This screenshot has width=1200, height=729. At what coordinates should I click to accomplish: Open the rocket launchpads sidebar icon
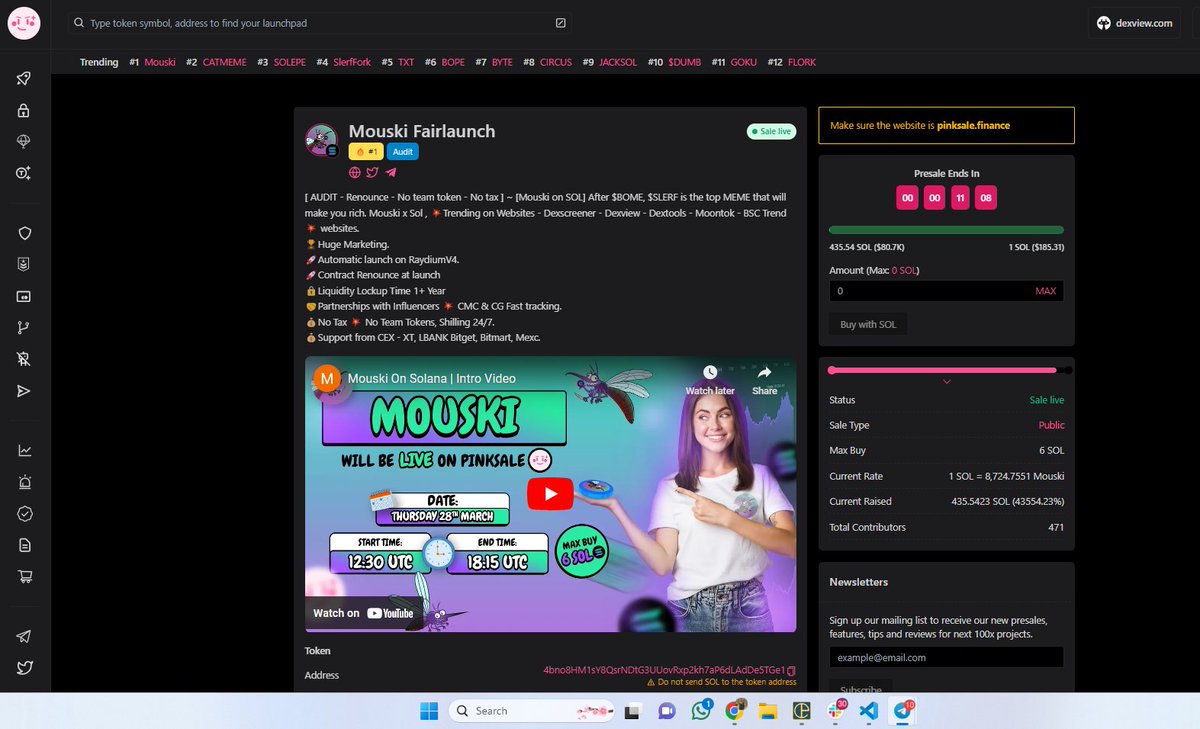24,79
